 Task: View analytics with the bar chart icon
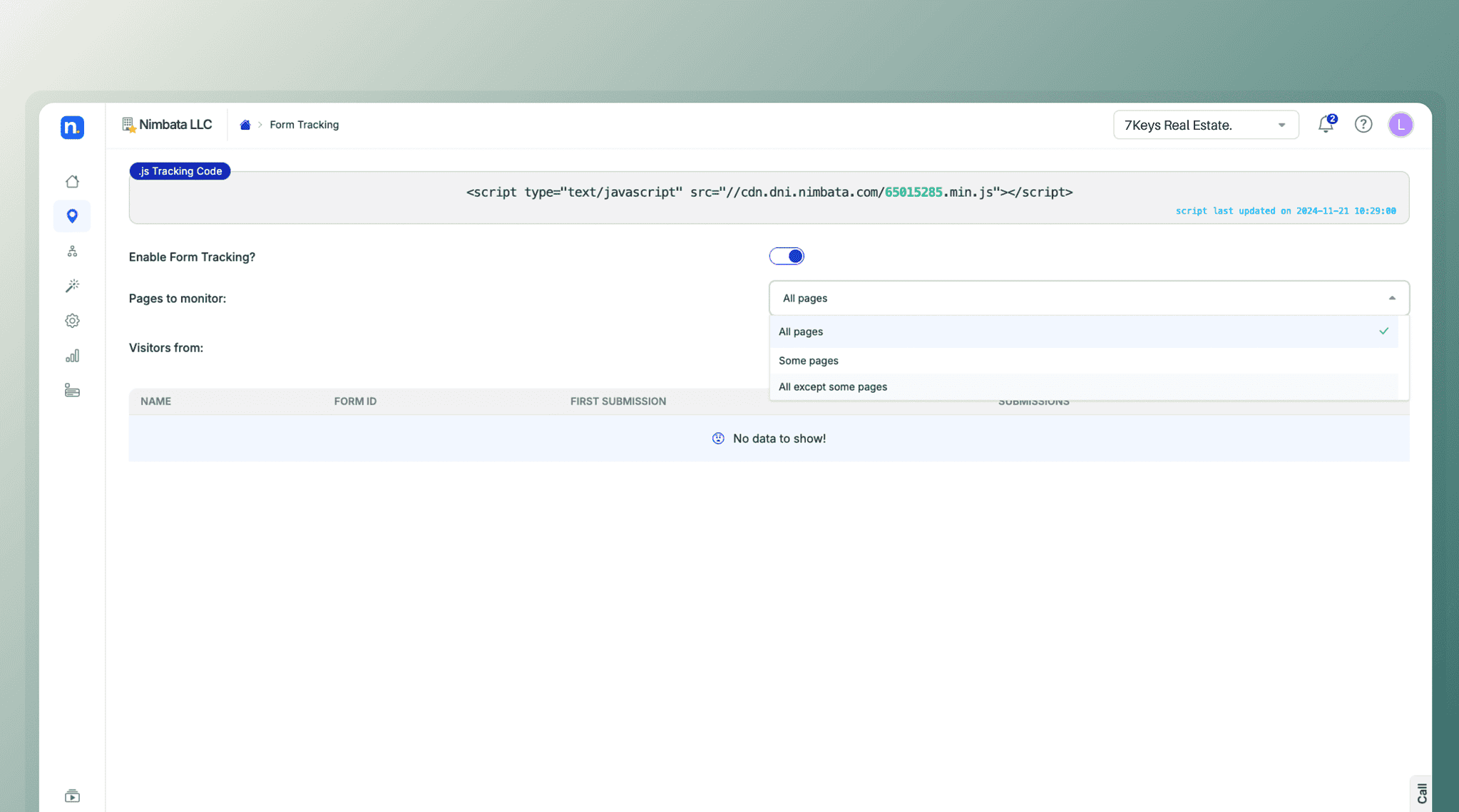72,355
